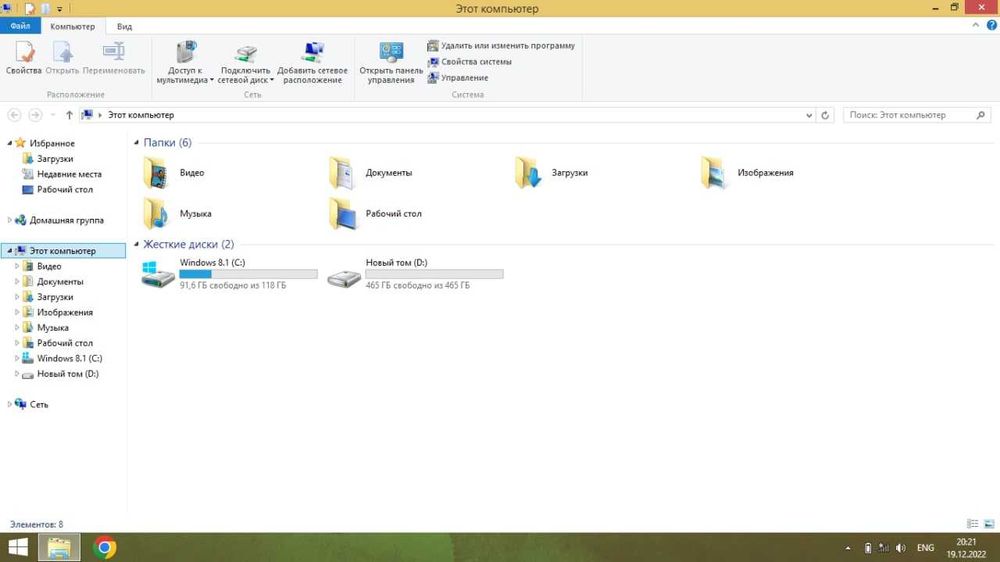Select Windows 8.1 (C:) in tree

[x=62, y=359]
